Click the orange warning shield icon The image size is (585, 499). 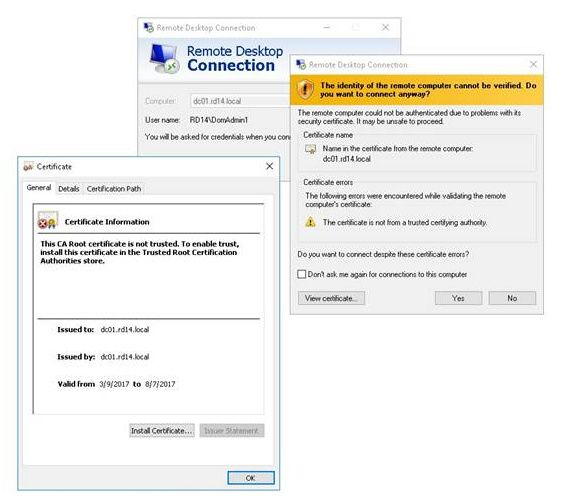(305, 90)
